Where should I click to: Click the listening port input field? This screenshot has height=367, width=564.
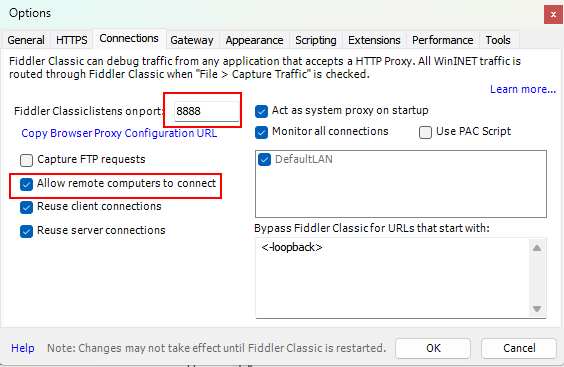pos(206,111)
